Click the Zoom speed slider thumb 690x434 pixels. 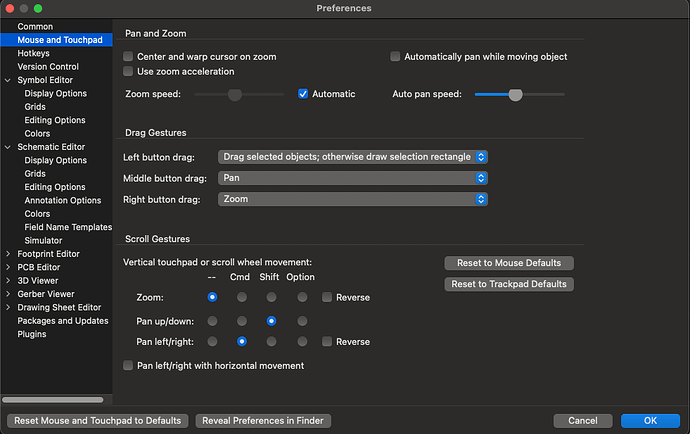point(235,94)
